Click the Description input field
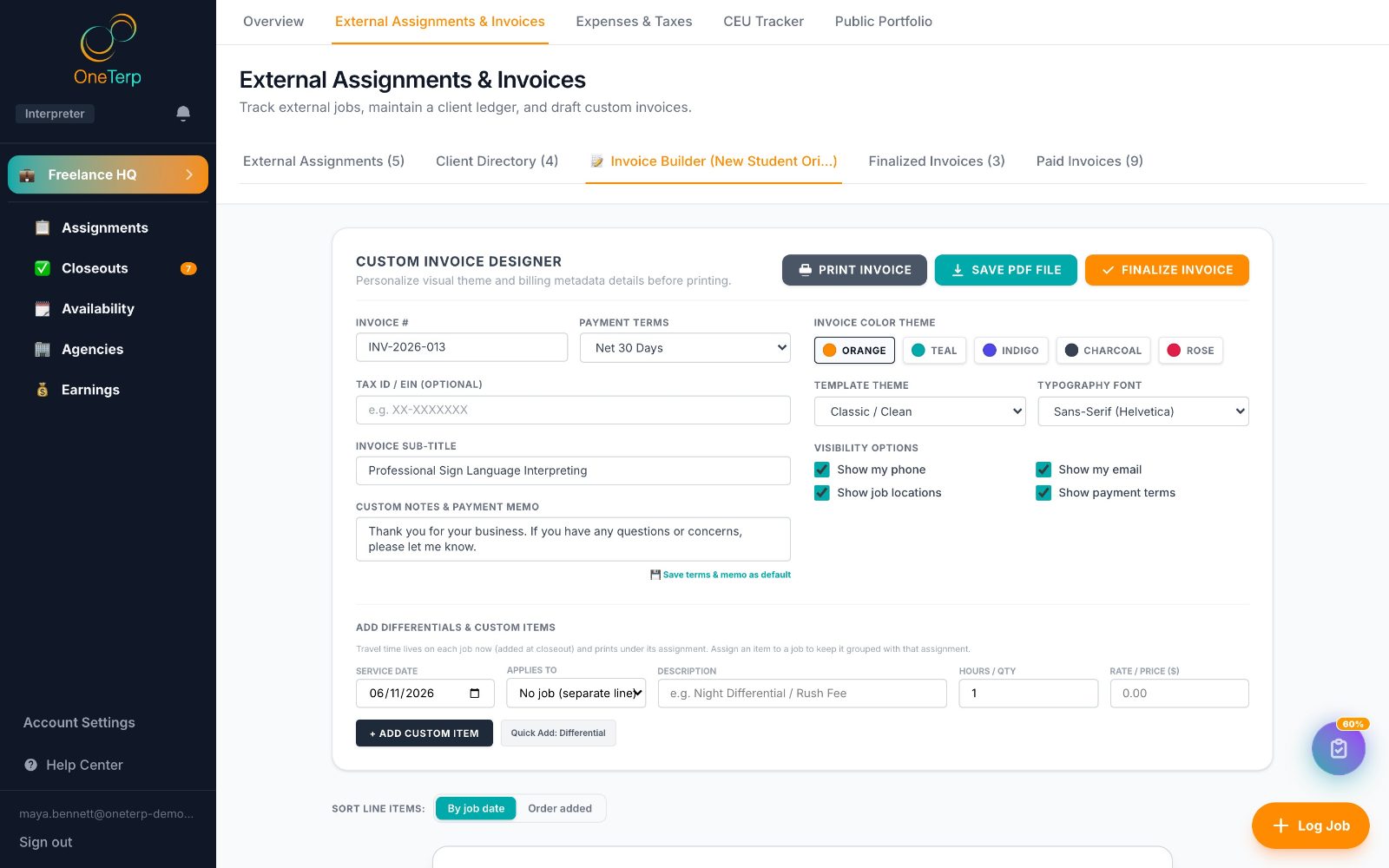Screen dimensions: 1389x868 [x=802, y=694]
